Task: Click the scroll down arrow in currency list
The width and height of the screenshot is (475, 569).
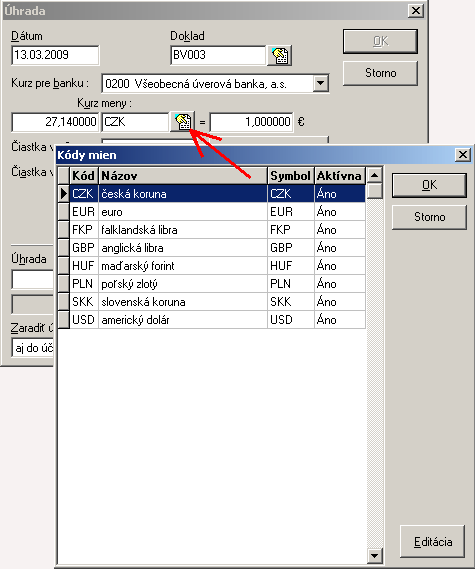Action: (x=374, y=555)
